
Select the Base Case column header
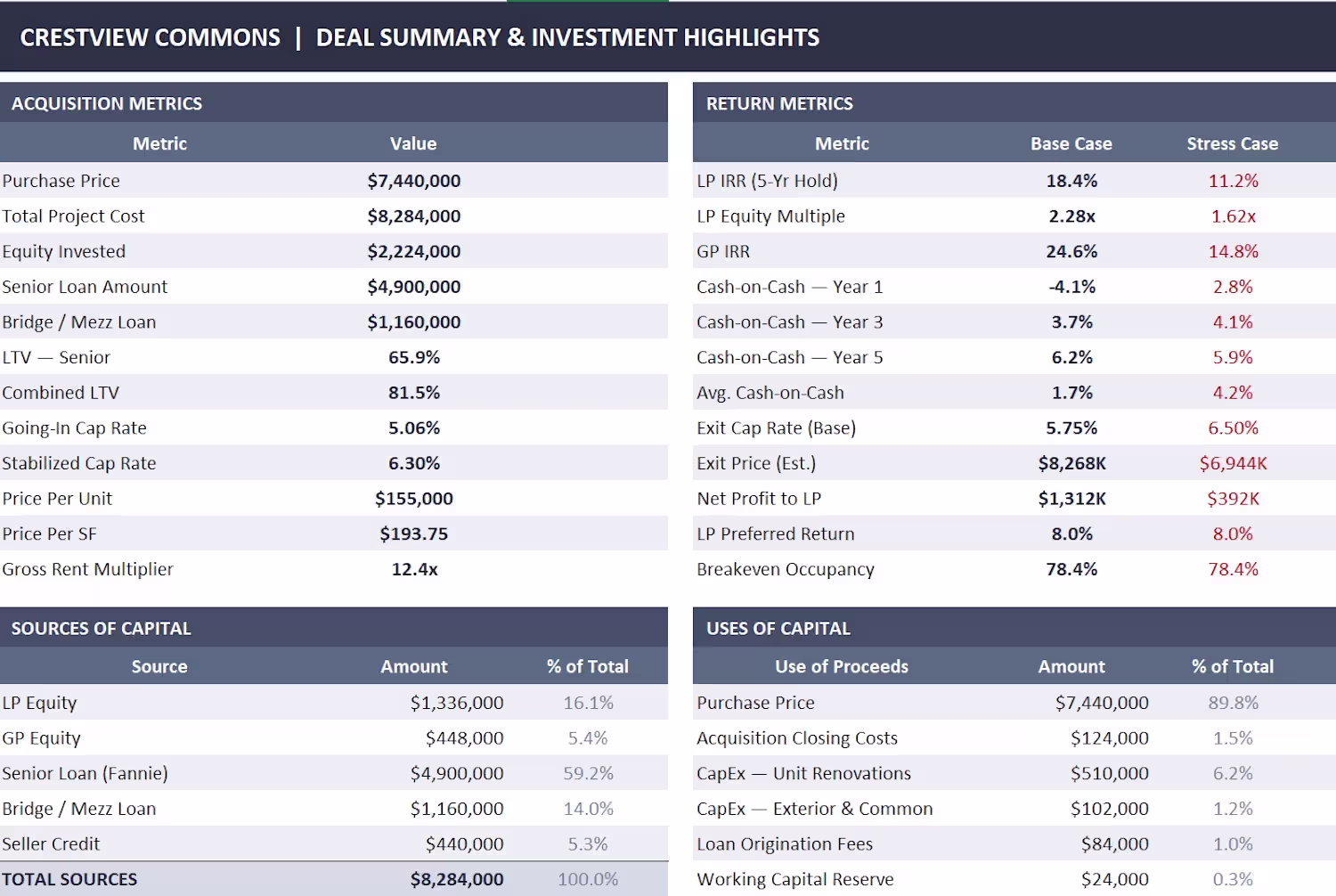click(1071, 143)
